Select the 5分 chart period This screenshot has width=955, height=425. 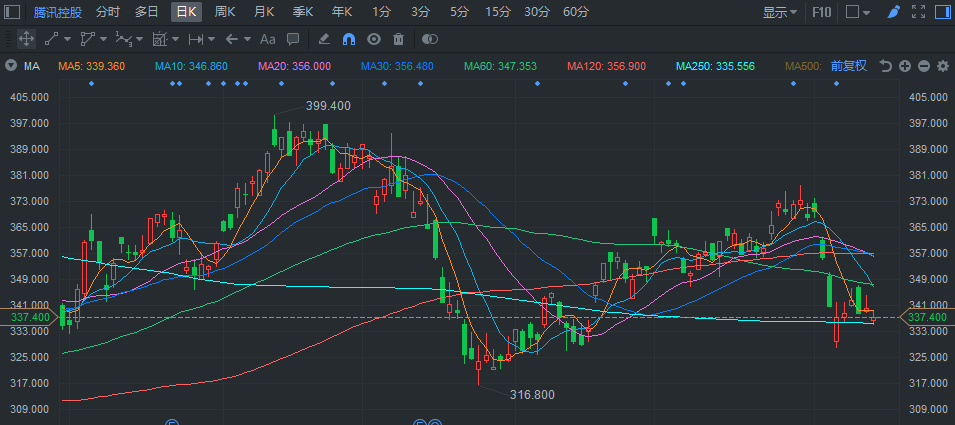[460, 12]
